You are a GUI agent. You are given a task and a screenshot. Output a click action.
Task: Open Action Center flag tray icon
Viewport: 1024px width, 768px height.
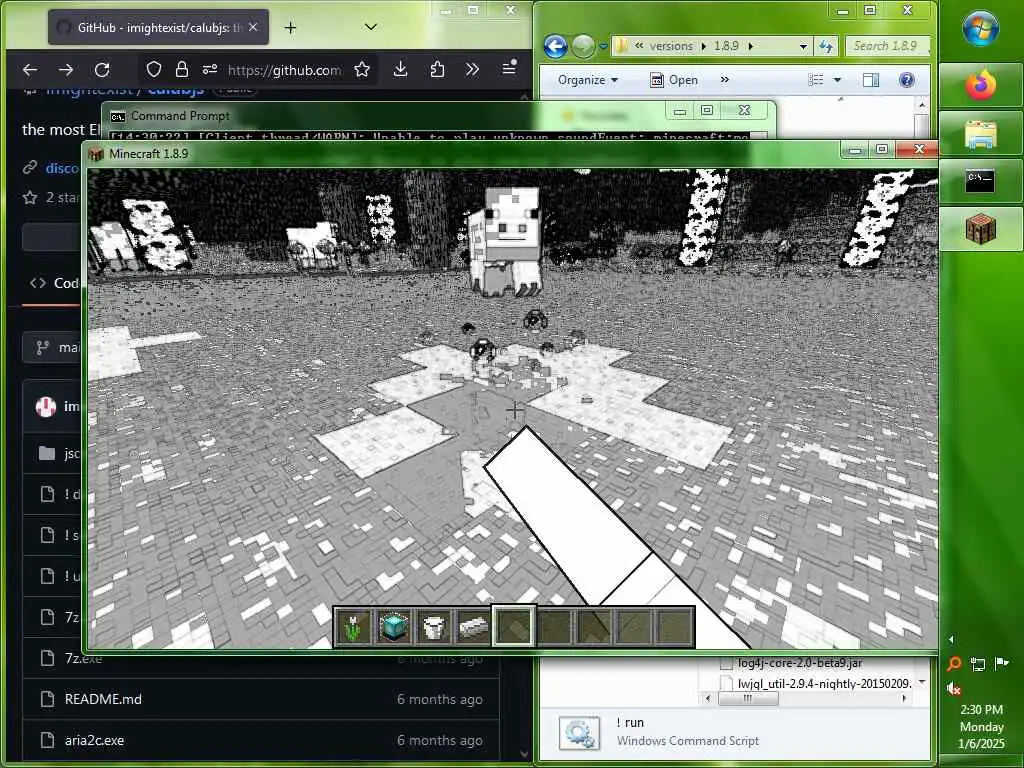click(x=1001, y=664)
